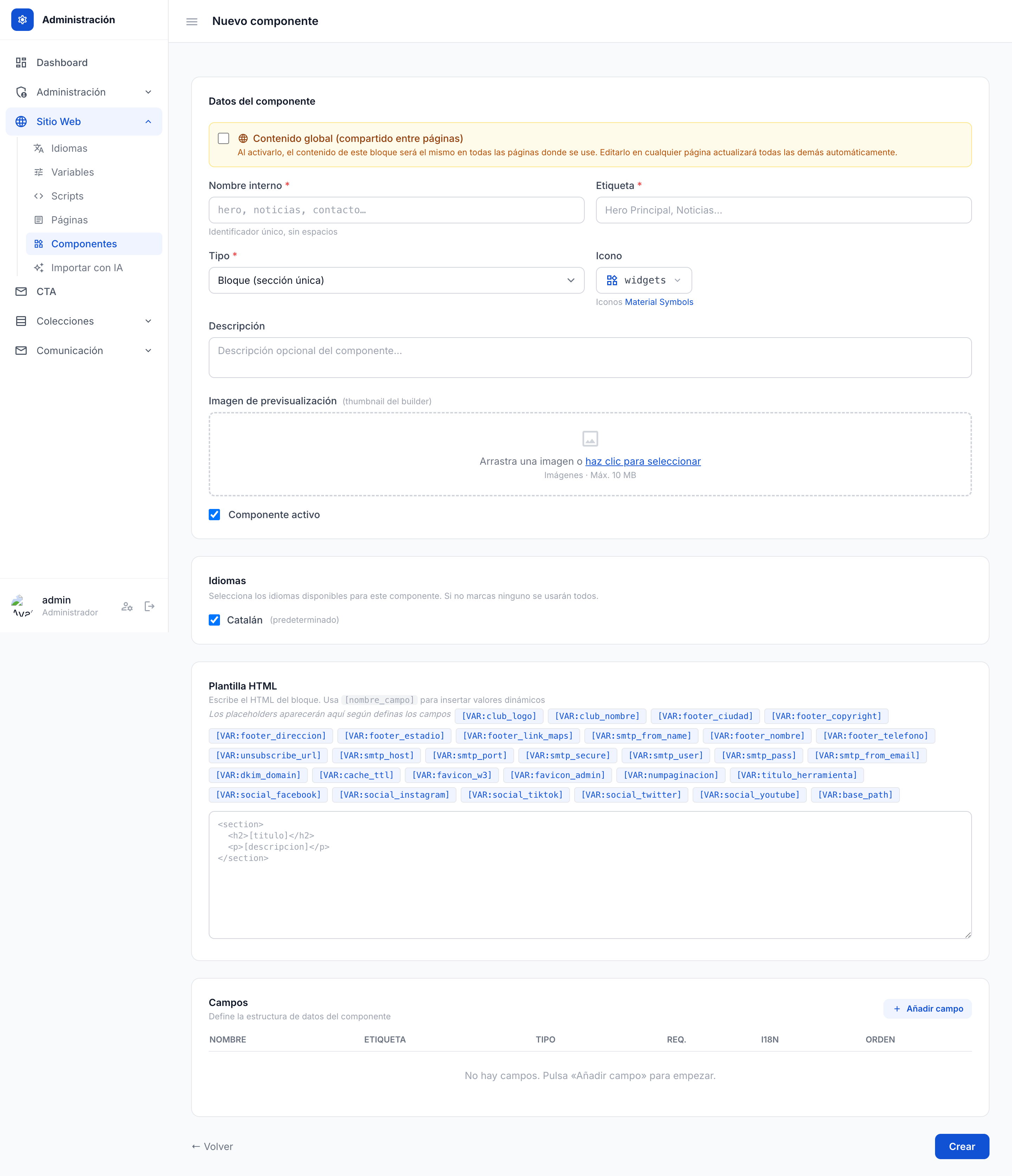Image resolution: width=1012 pixels, height=1176 pixels.
Task: Click the Idiomas translate icon
Action: click(39, 148)
